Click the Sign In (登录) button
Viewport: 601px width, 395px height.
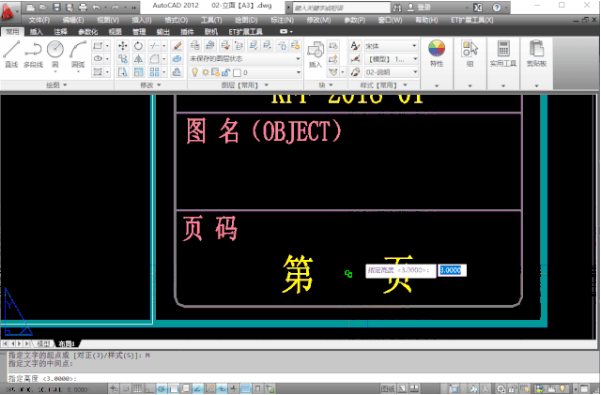419,7
